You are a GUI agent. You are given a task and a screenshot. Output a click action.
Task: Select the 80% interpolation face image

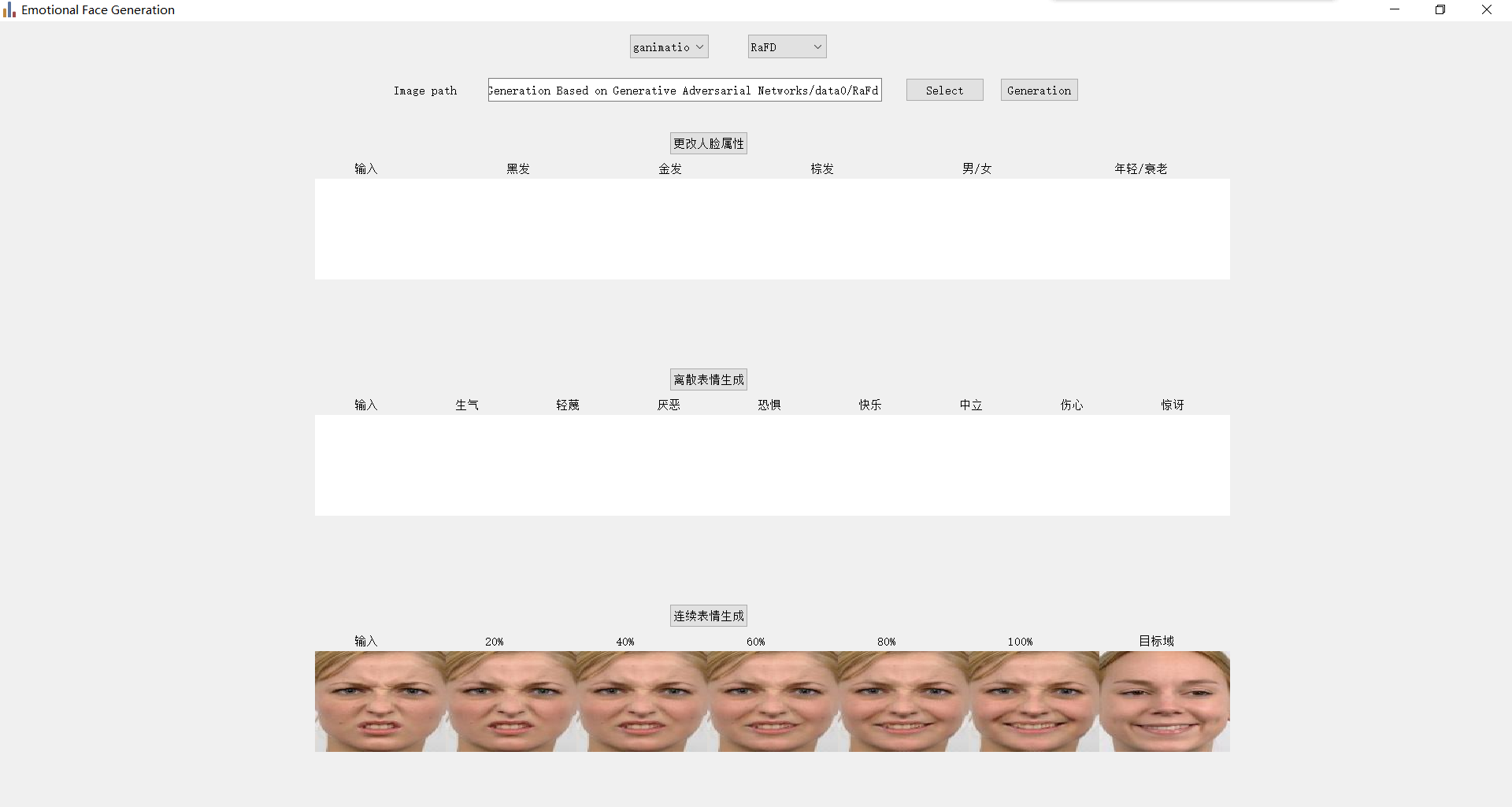click(x=902, y=701)
